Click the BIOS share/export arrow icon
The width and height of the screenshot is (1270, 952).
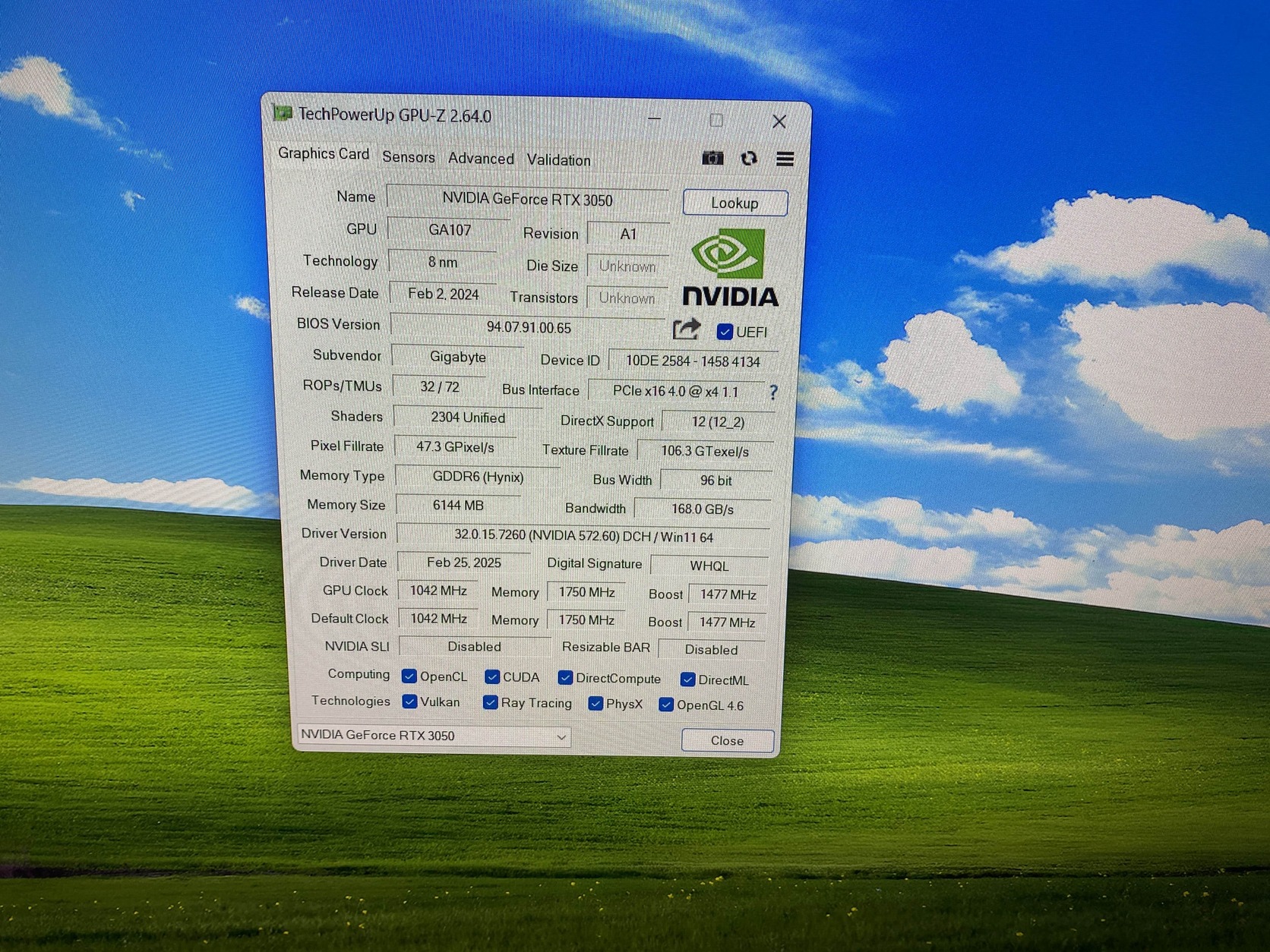tap(686, 329)
